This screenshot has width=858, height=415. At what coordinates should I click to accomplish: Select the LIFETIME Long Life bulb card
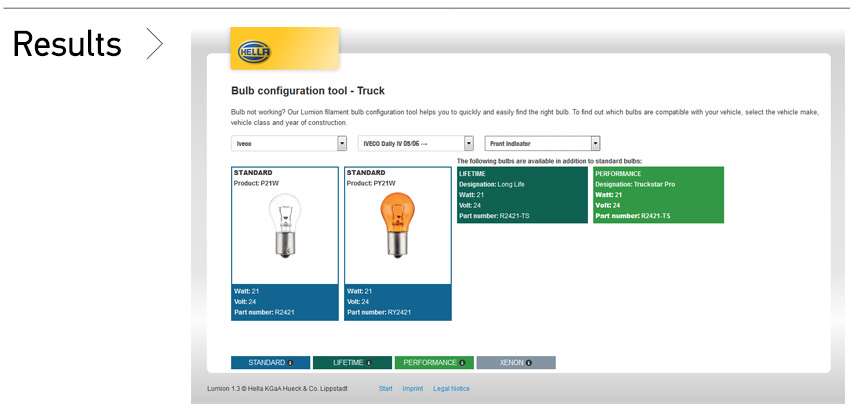522,195
